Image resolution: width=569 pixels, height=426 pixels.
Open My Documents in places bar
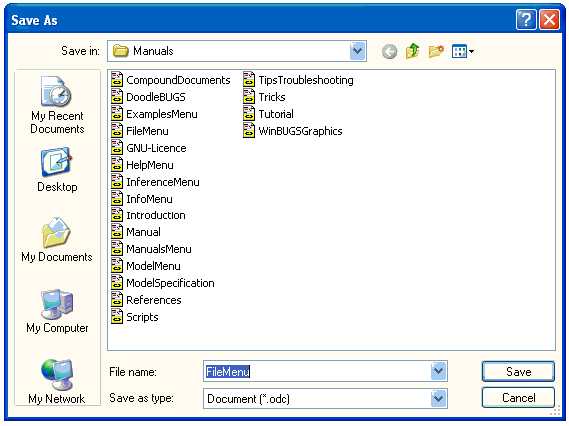click(x=57, y=240)
